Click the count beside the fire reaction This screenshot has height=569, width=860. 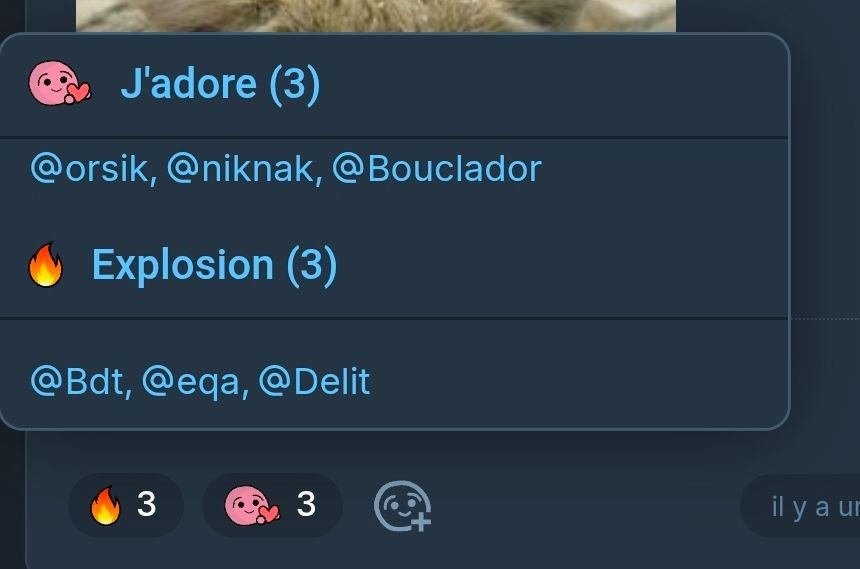[146, 505]
